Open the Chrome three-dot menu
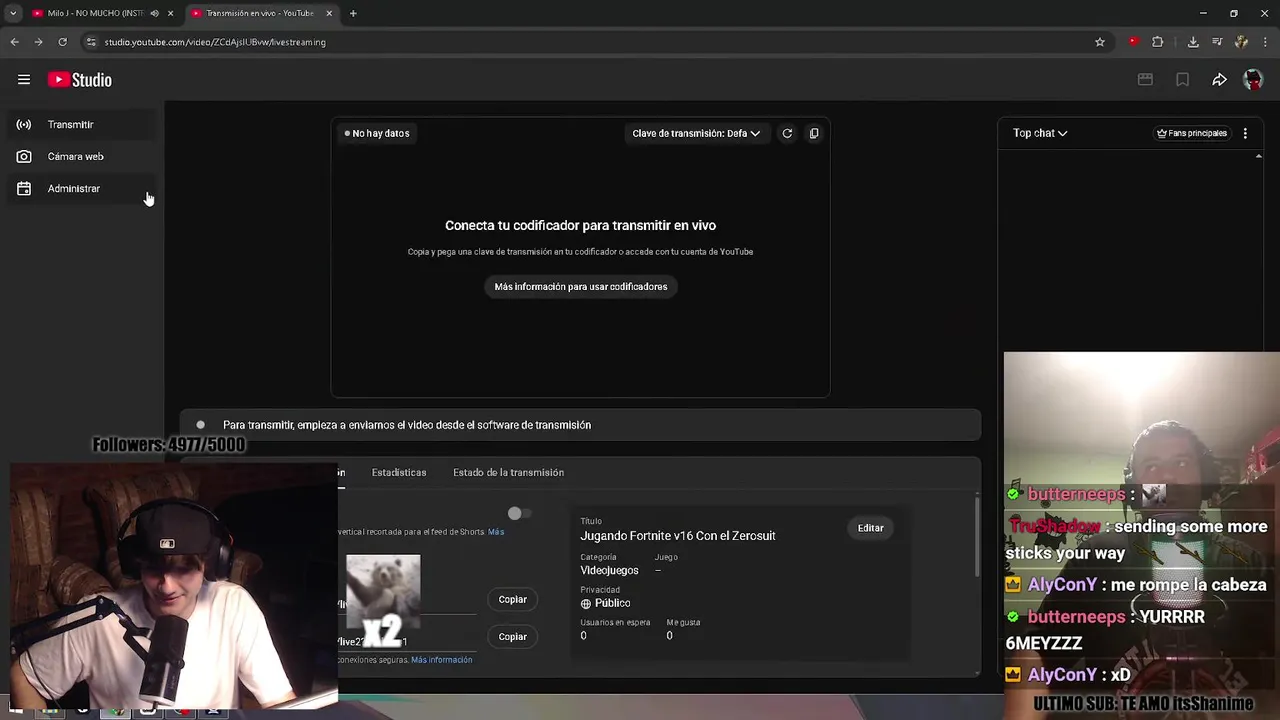 pyautogui.click(x=1265, y=42)
